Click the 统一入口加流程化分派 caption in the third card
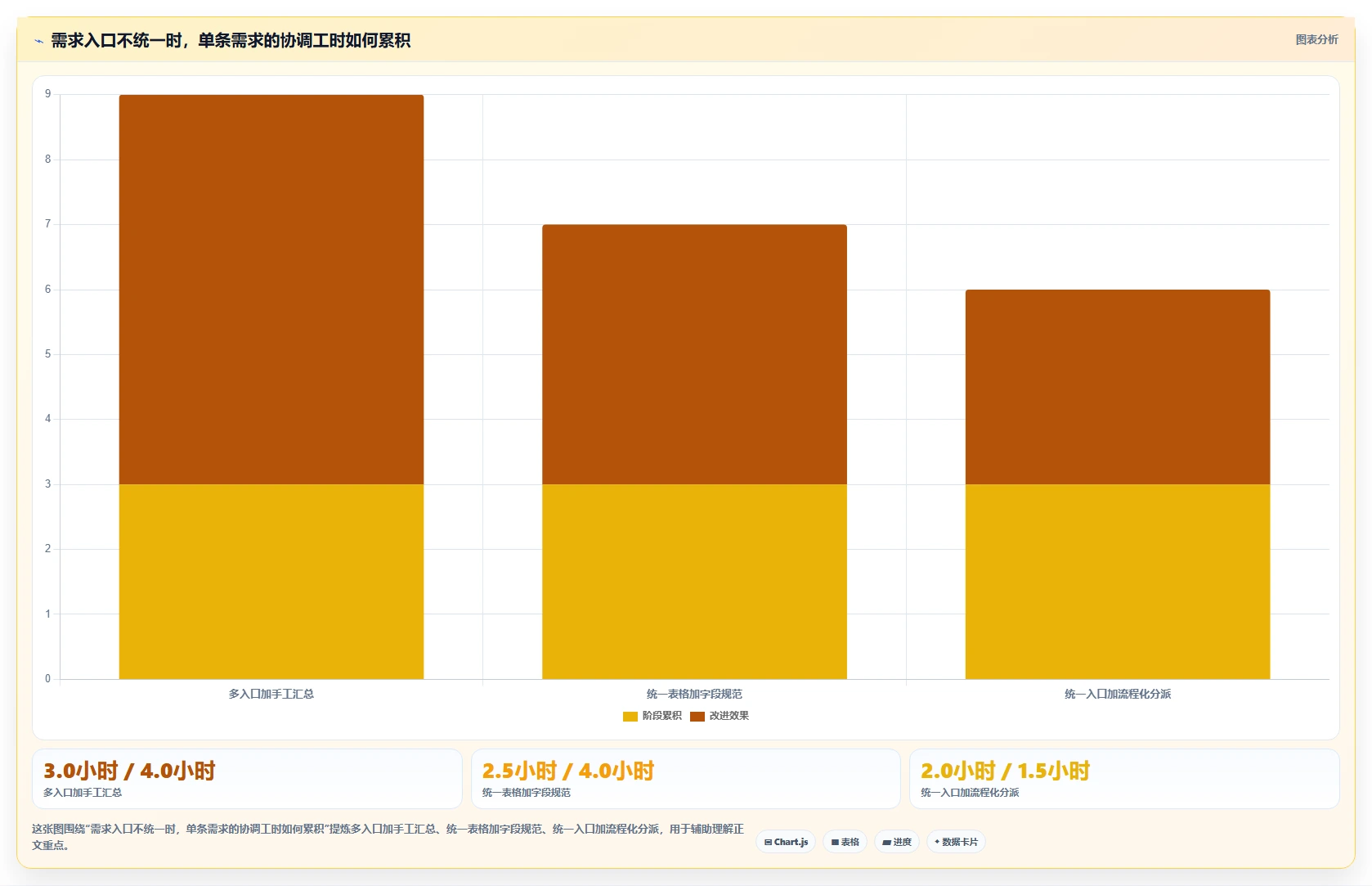1372x886 pixels. coord(970,793)
